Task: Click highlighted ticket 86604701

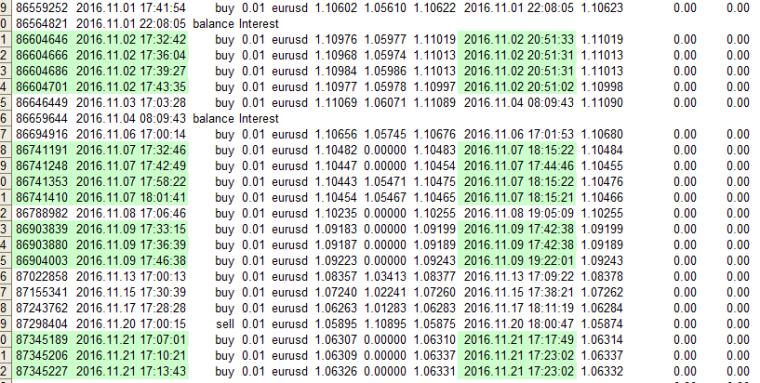Action: [x=42, y=87]
